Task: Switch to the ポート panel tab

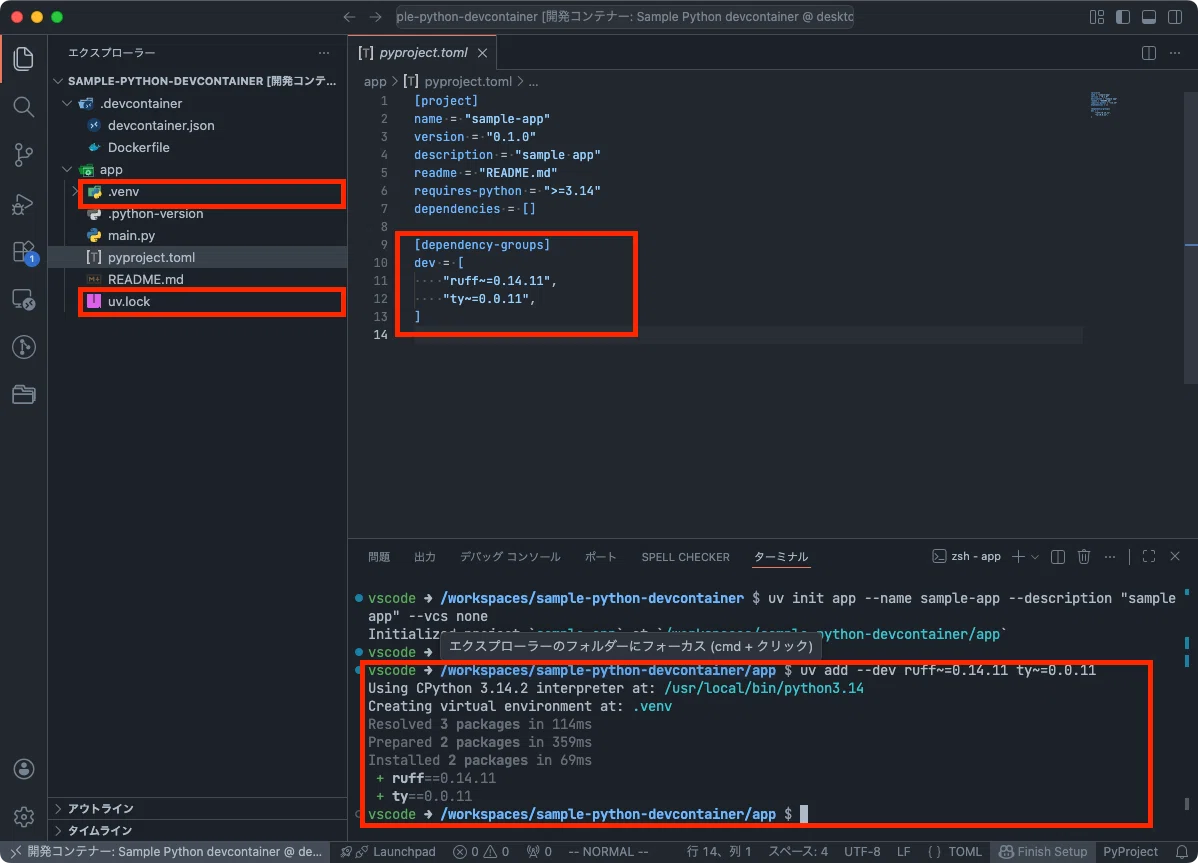Action: [x=600, y=557]
